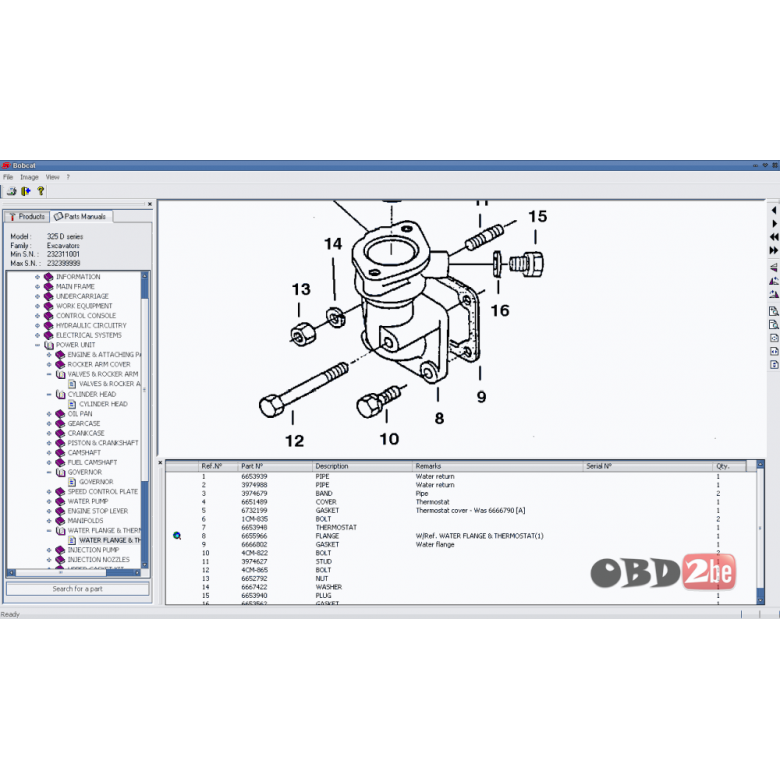Click the fit whole page icon

tap(774, 338)
